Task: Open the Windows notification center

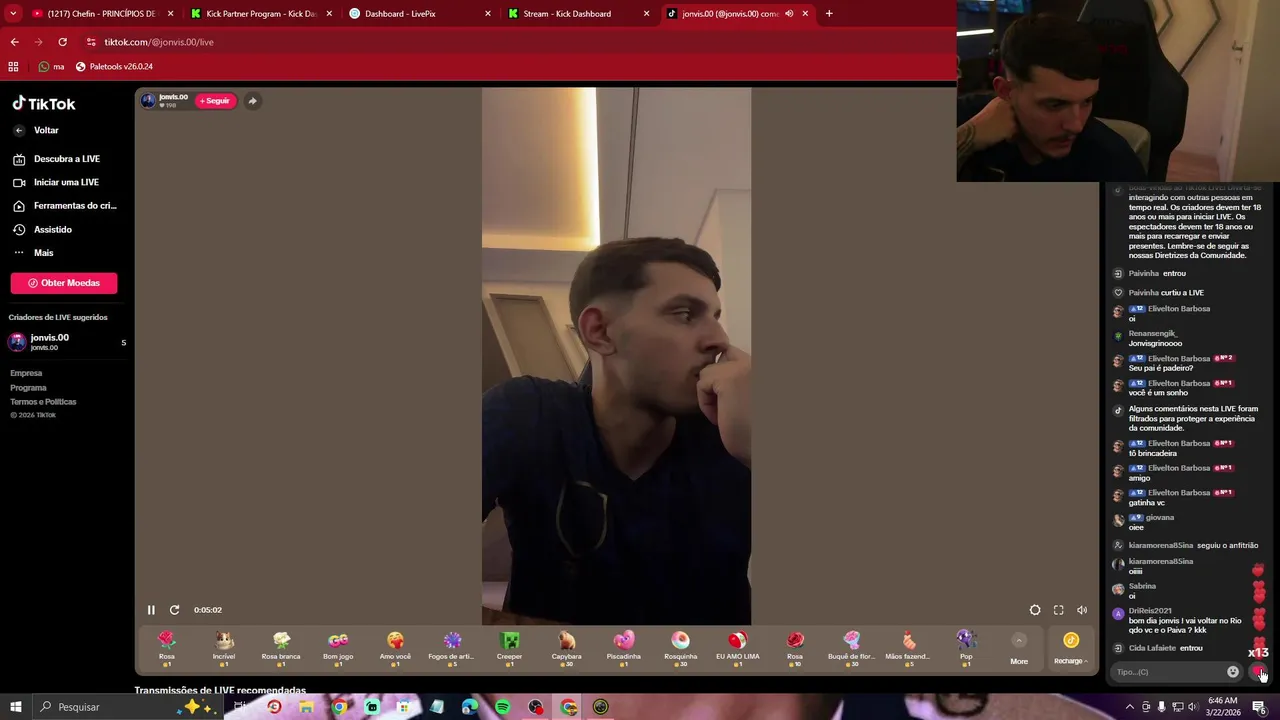Action: point(1258,707)
